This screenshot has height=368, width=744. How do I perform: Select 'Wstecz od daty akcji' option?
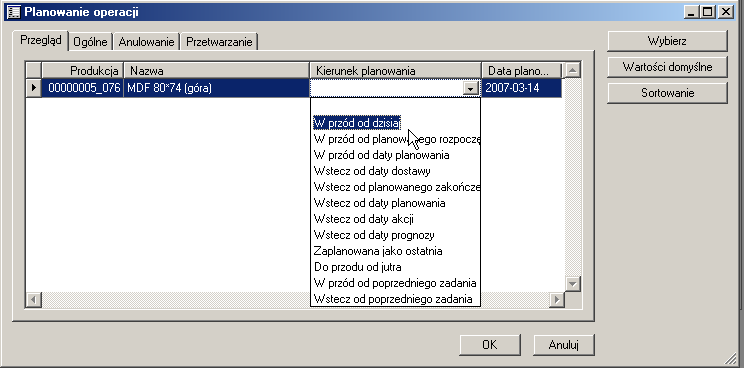(395, 219)
